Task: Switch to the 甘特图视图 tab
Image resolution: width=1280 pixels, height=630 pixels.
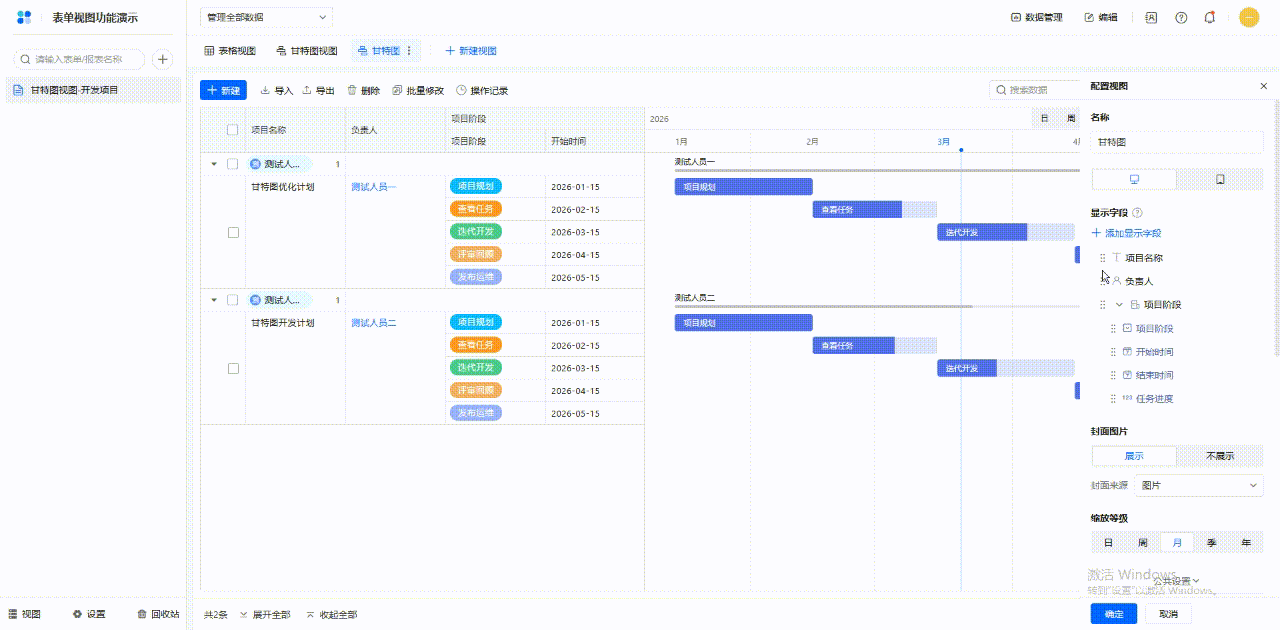Action: click(307, 51)
